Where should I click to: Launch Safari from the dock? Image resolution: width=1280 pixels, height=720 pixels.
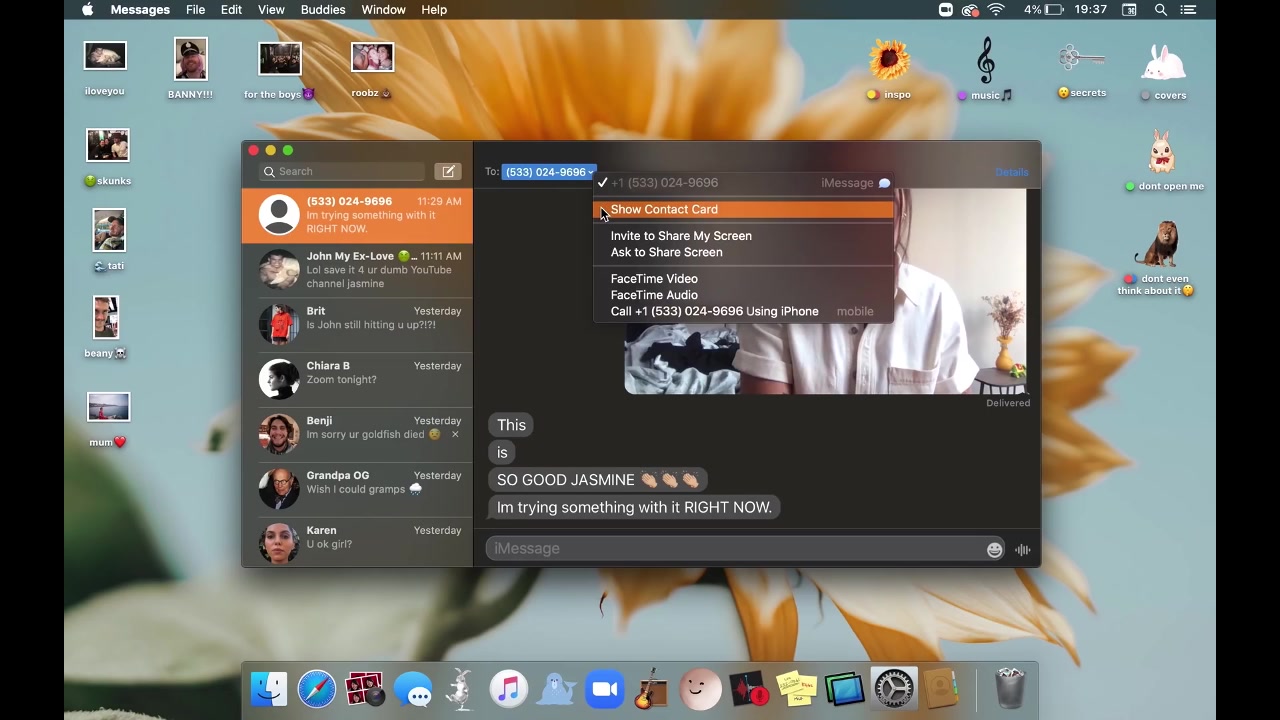(317, 690)
